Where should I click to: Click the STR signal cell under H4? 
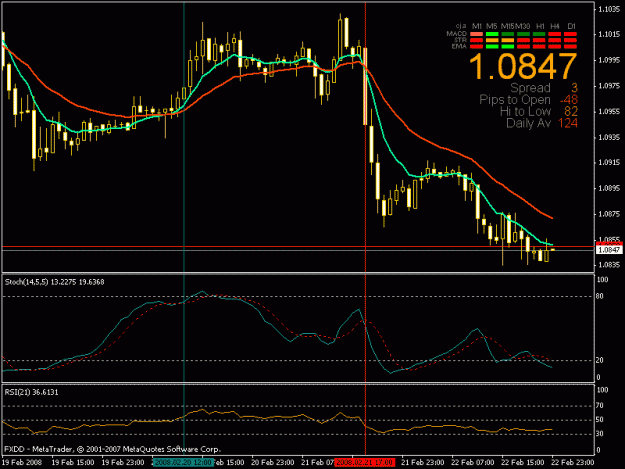point(554,40)
